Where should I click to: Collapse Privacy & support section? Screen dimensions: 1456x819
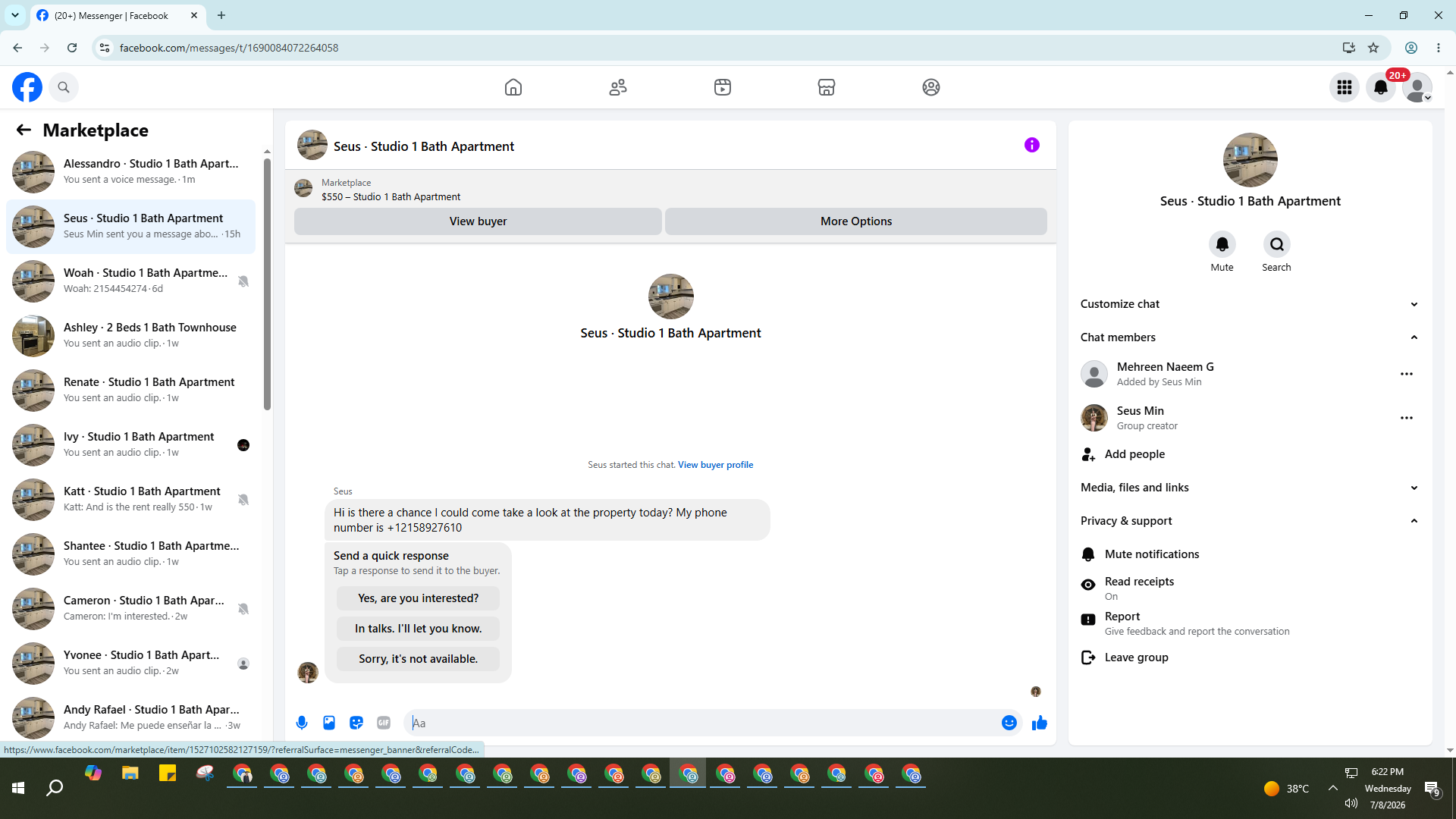pyautogui.click(x=1250, y=521)
